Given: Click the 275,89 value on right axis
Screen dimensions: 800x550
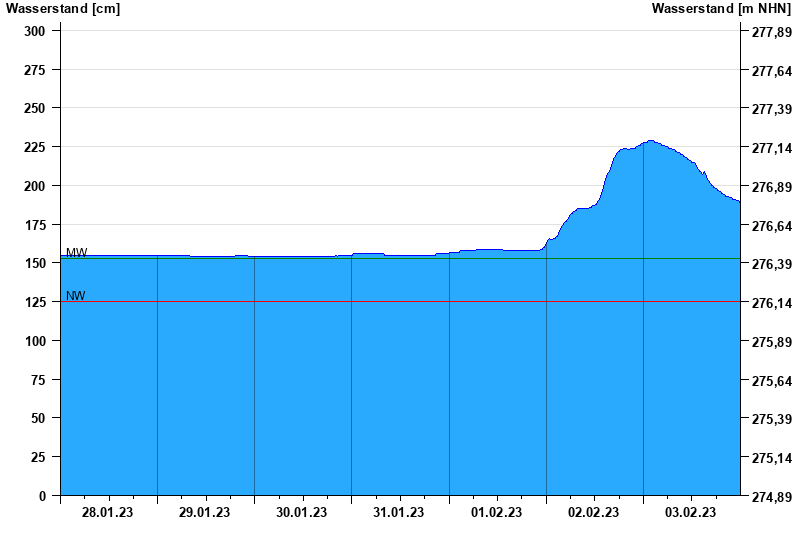Looking at the screenshot, I should [x=772, y=342].
